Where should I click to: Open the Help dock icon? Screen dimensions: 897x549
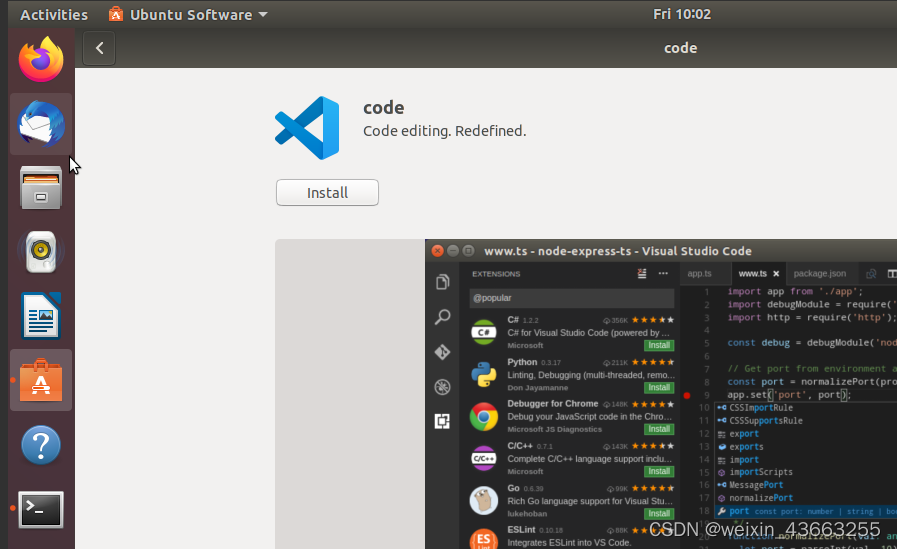(41, 445)
